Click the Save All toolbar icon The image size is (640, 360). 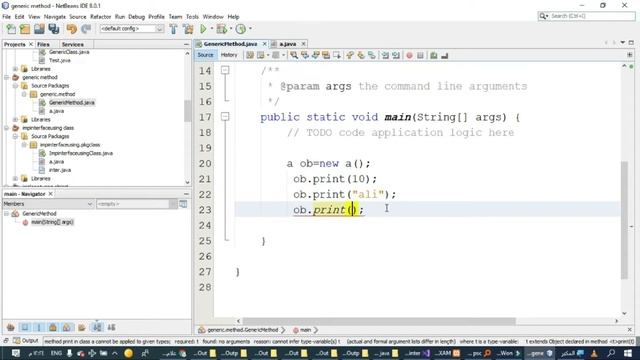point(53,29)
